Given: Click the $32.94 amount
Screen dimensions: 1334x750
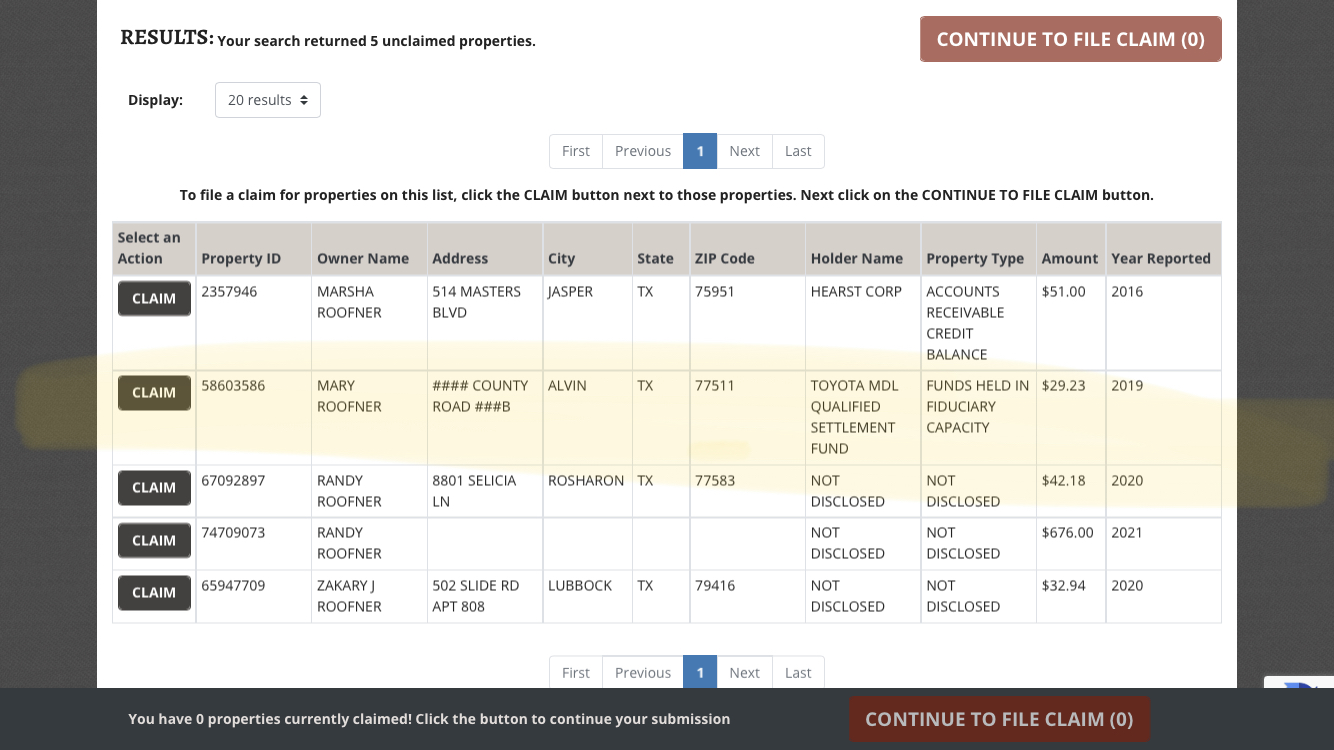Looking at the screenshot, I should coord(1063,586).
